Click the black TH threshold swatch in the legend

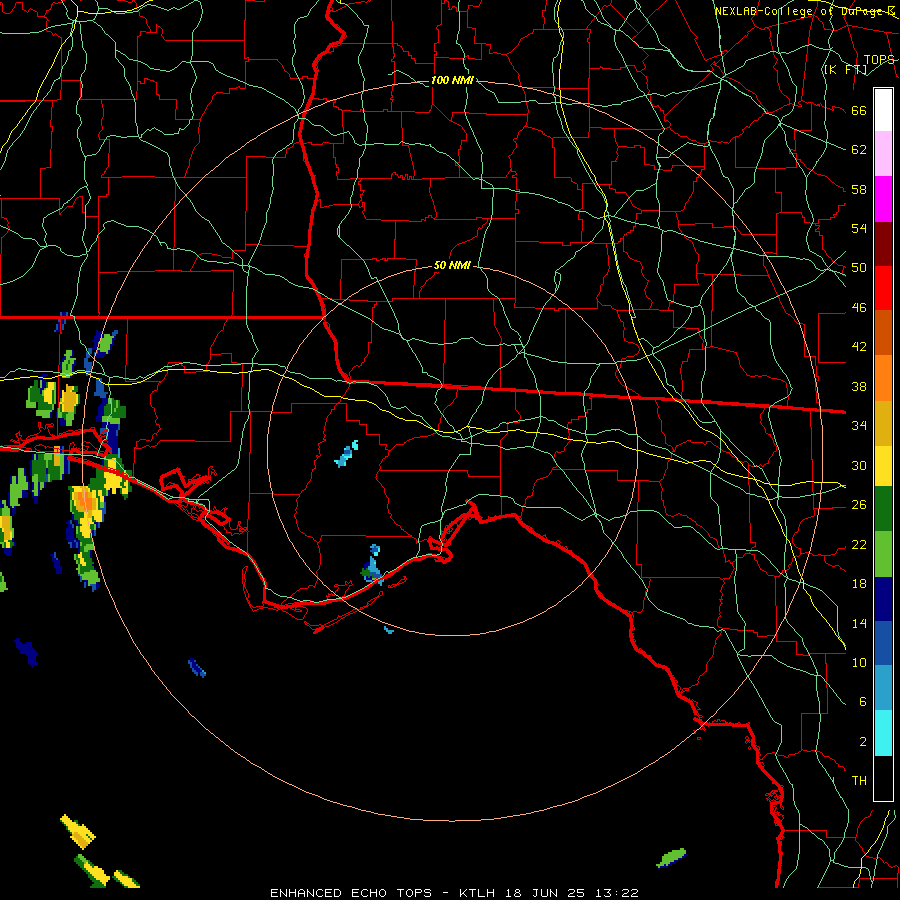pyautogui.click(x=883, y=778)
